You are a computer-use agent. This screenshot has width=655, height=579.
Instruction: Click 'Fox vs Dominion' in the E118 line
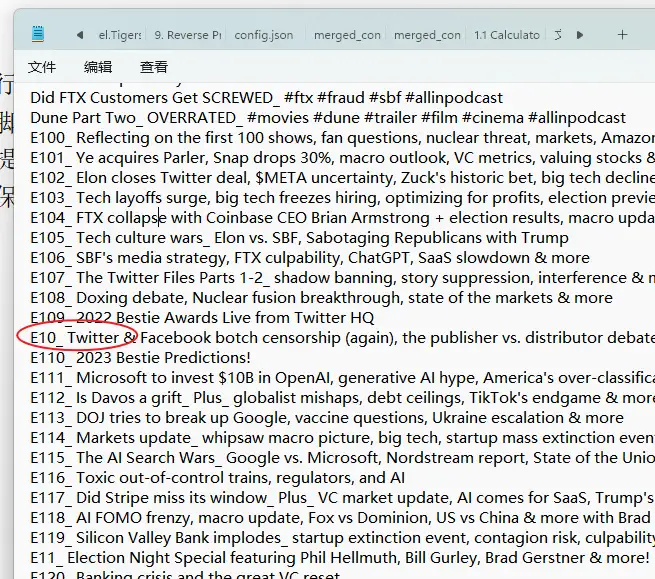tap(369, 518)
